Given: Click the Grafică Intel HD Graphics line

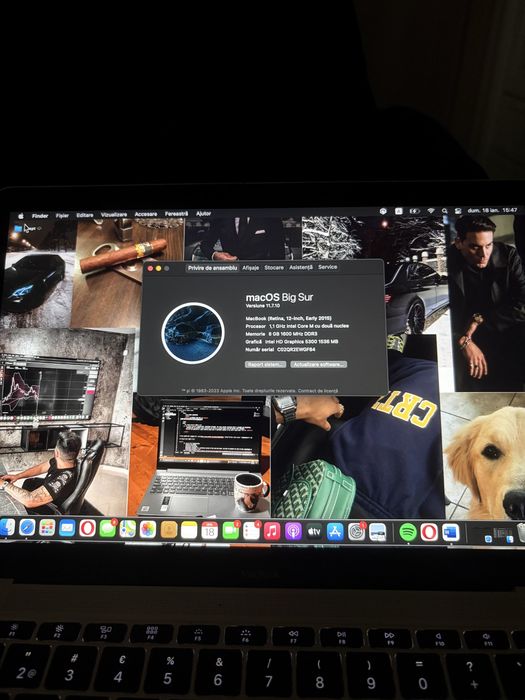Looking at the screenshot, I should pos(292,342).
